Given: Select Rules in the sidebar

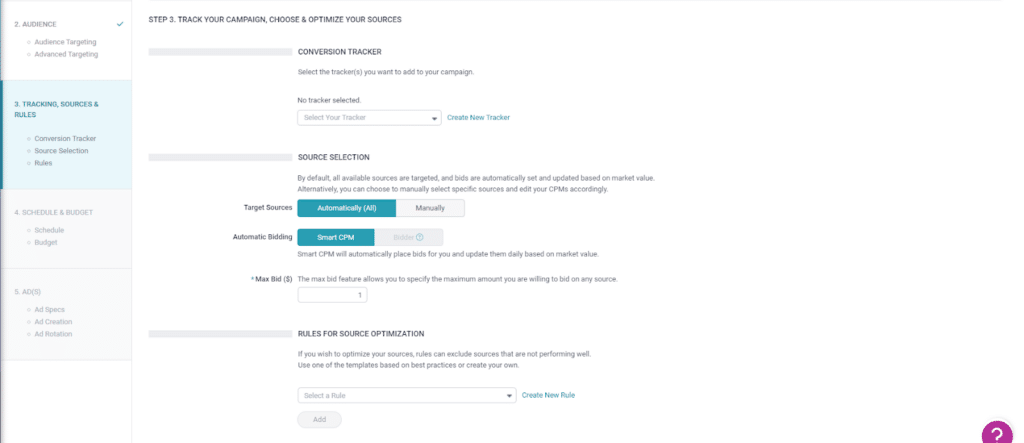Looking at the screenshot, I should pyautogui.click(x=43, y=162).
